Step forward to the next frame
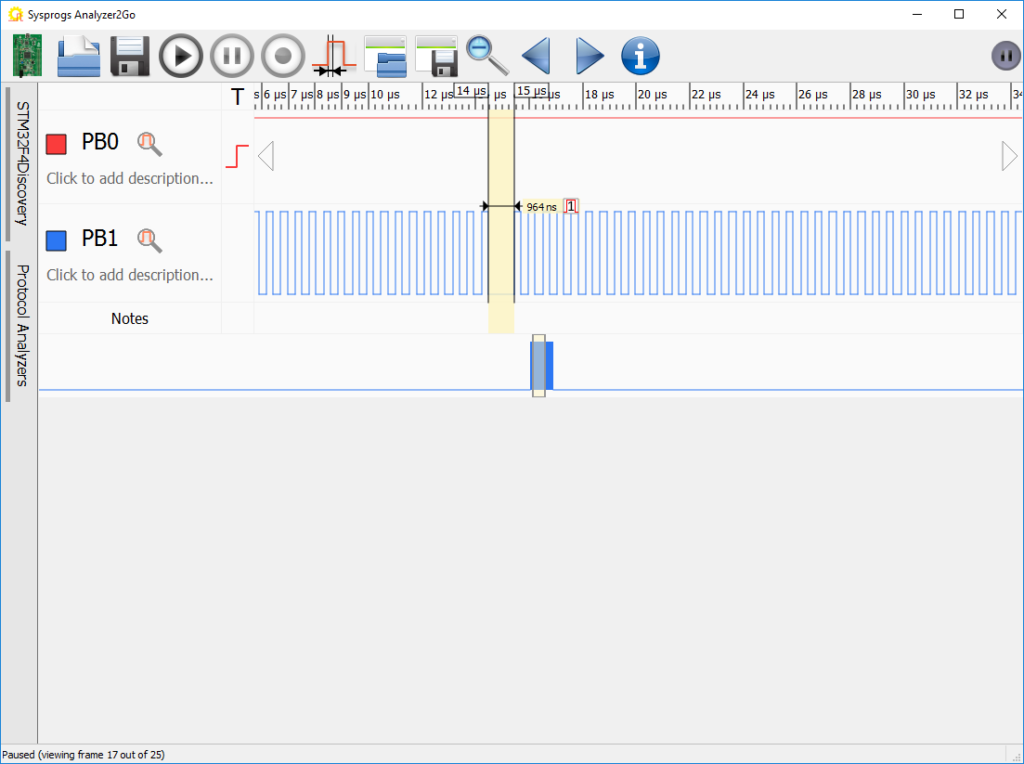 (x=588, y=55)
